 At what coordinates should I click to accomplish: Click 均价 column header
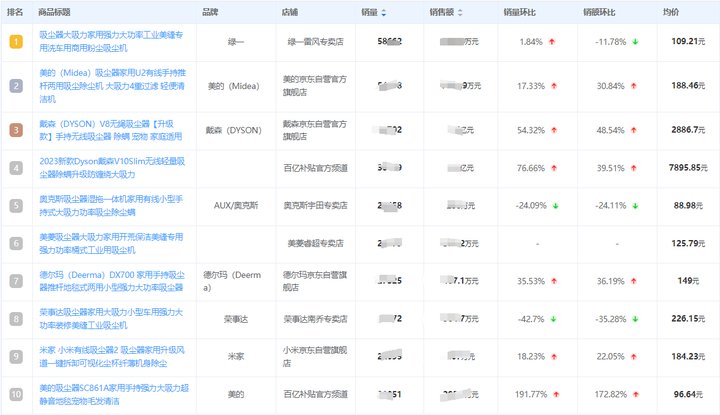tap(671, 12)
